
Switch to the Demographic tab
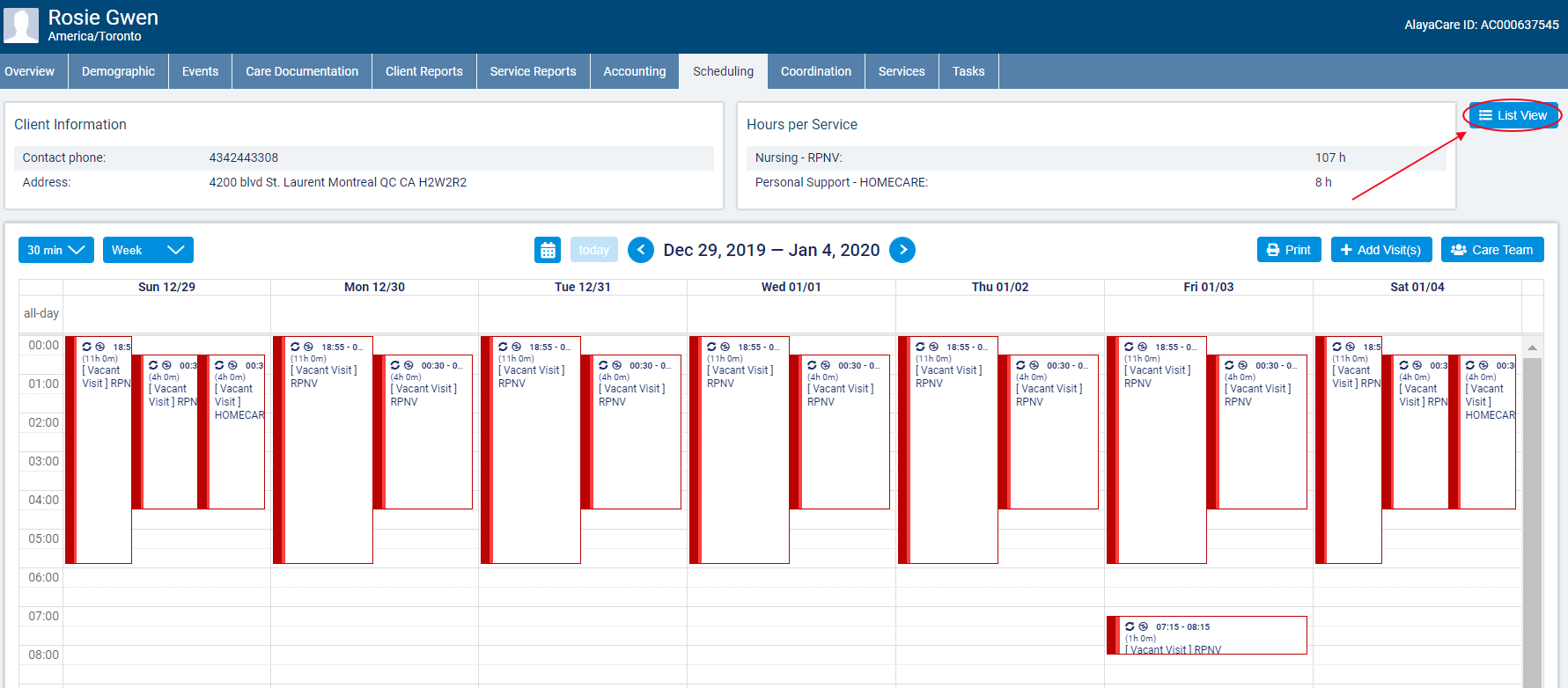click(x=118, y=71)
